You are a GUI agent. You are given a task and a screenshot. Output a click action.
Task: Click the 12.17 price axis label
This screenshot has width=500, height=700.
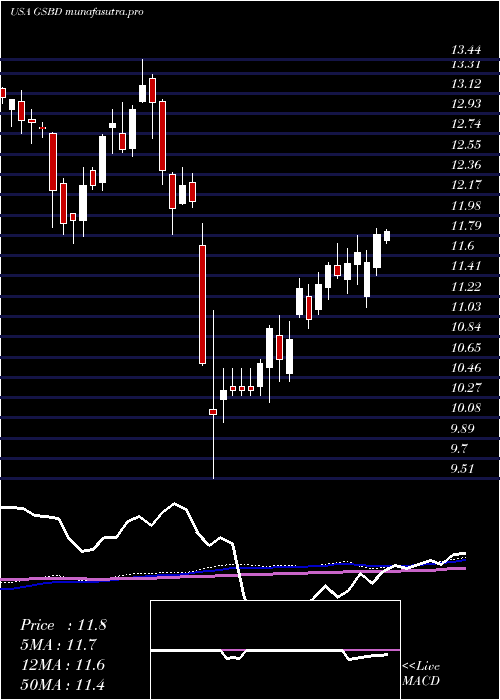coord(467,185)
